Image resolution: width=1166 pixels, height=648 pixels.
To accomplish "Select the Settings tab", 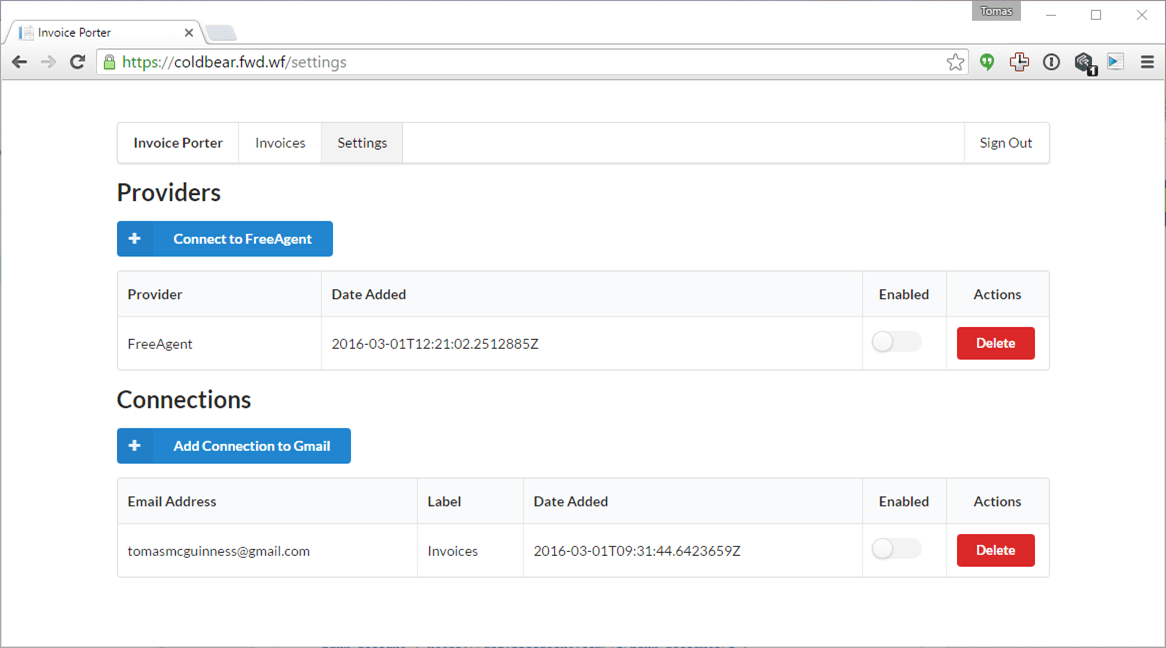I will pyautogui.click(x=362, y=143).
